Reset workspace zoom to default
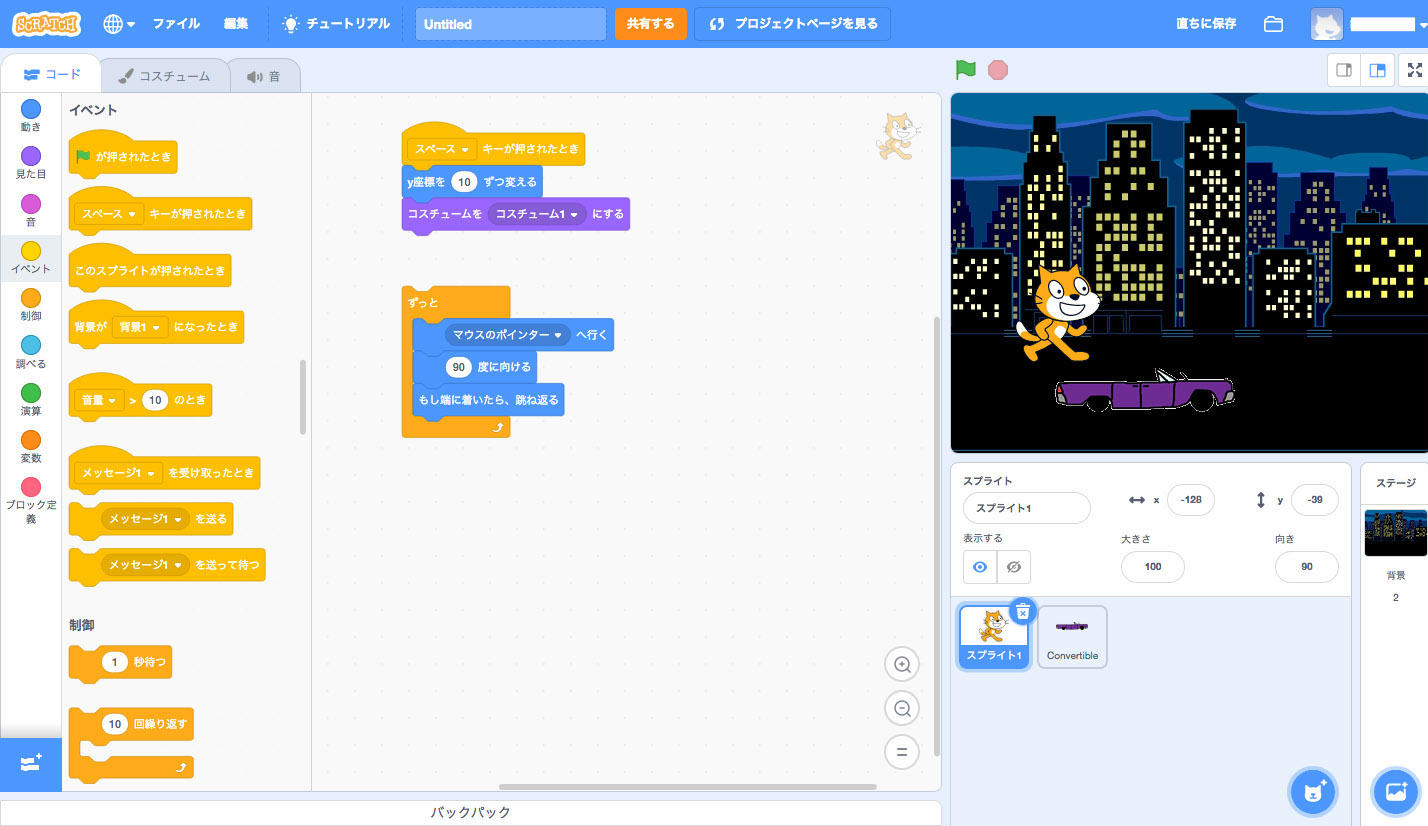Viewport: 1428px width, 826px height. pos(902,752)
